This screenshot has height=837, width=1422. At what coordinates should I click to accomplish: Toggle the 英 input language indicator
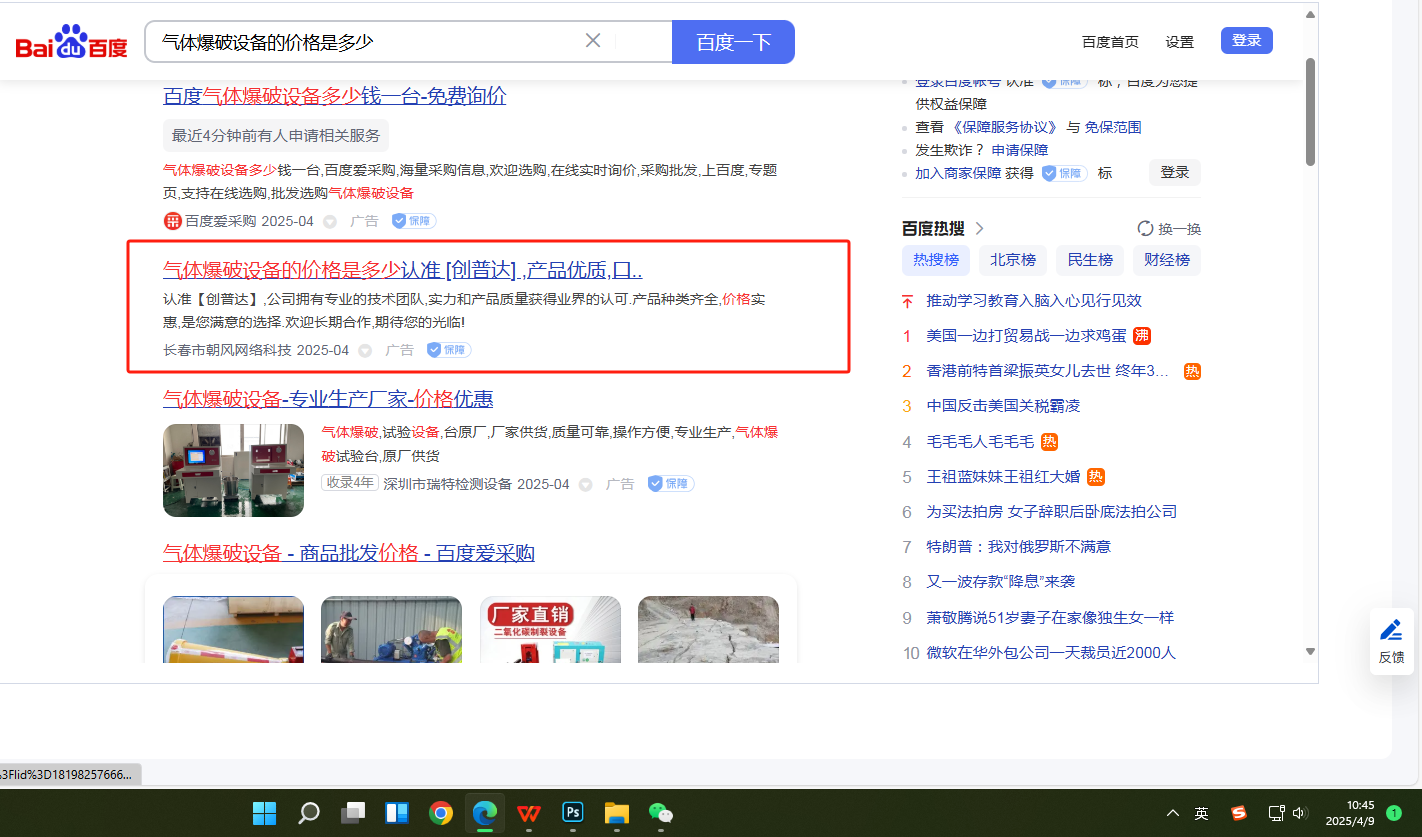coord(1201,813)
